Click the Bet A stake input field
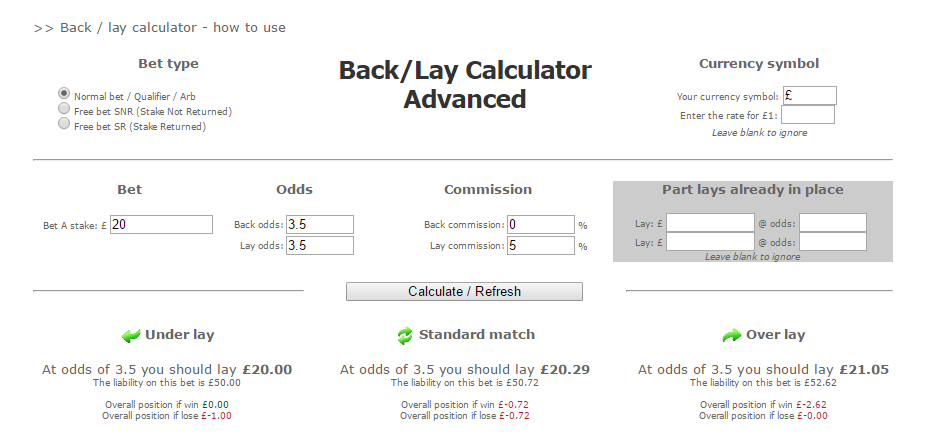Viewport: 929px width, 447px height. pyautogui.click(x=161, y=225)
